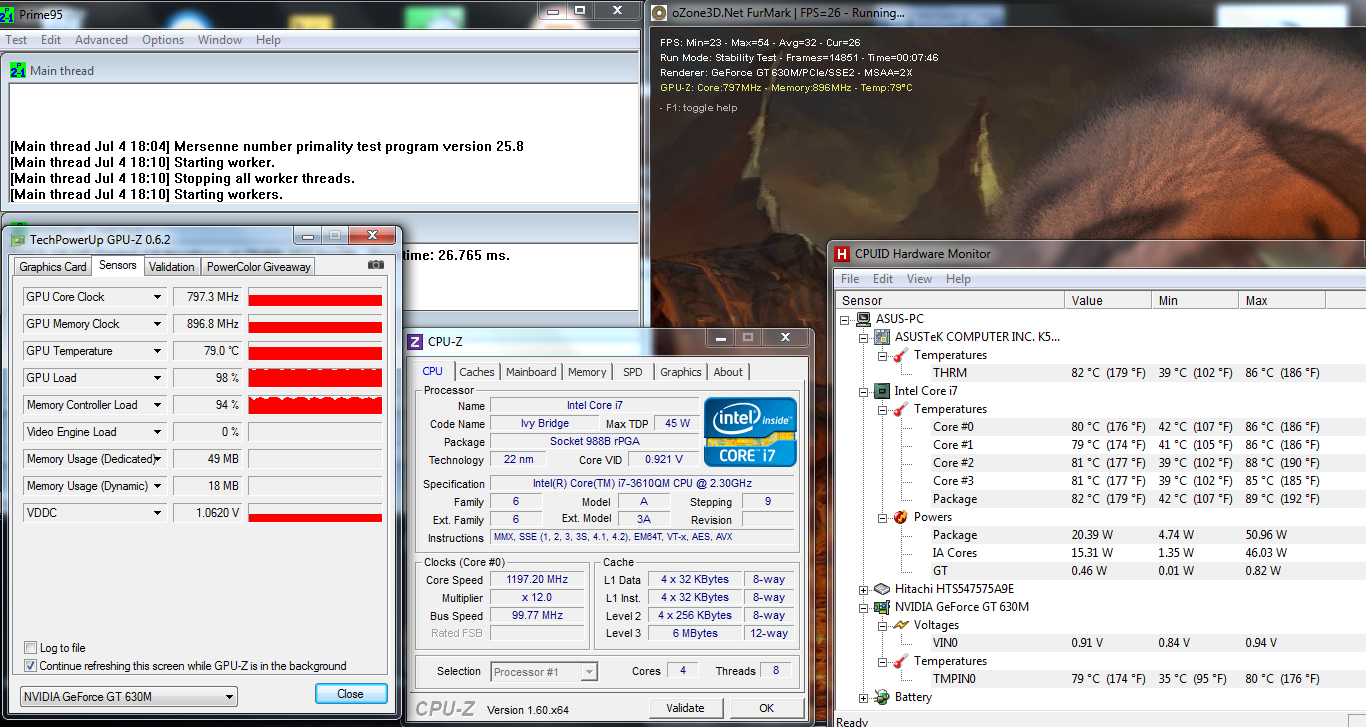Collapse the Intel Core i7 tree node
The image size is (1366, 727).
point(865,391)
